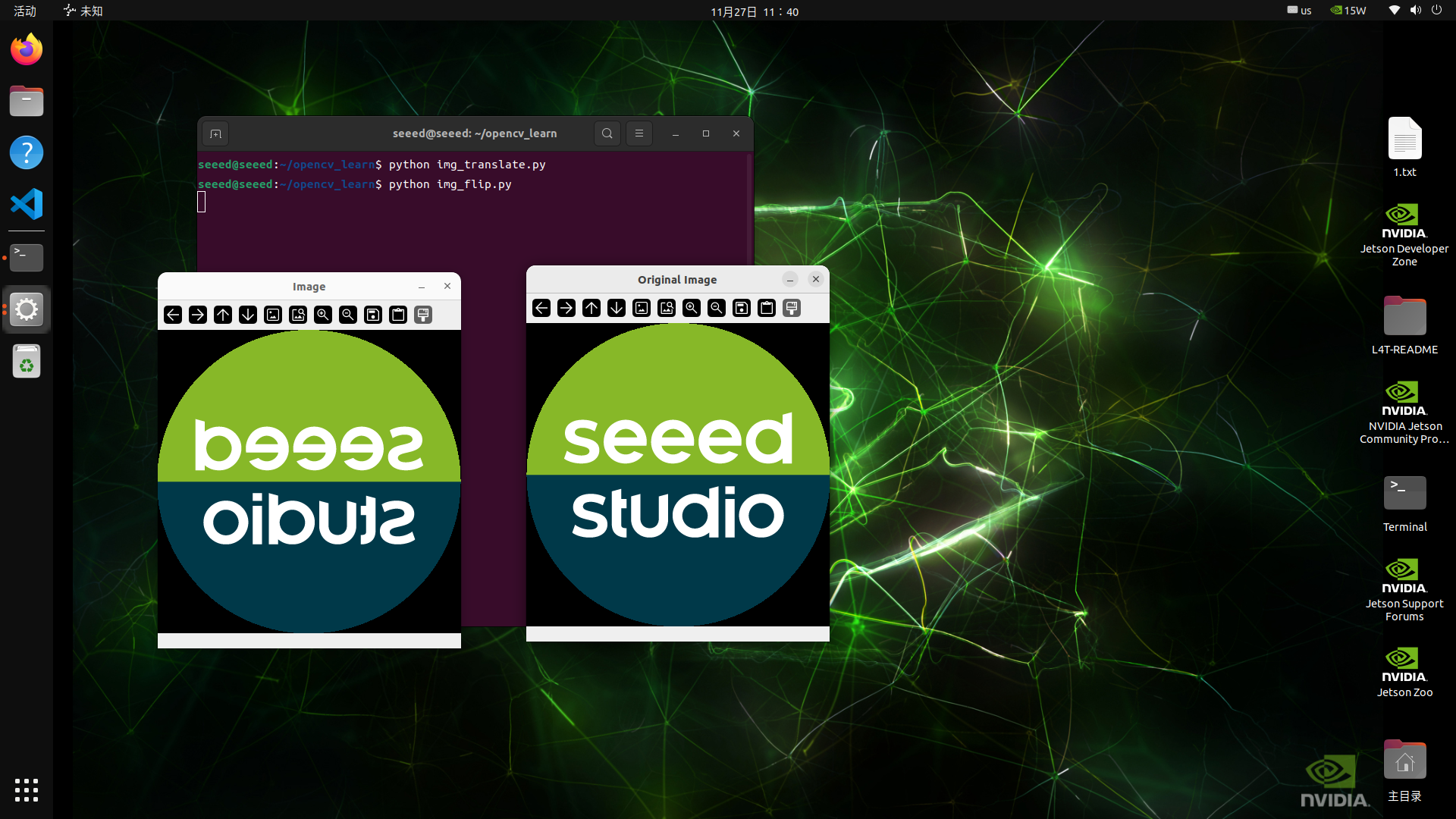
Task: Close the flipped Image window
Action: [x=447, y=287]
